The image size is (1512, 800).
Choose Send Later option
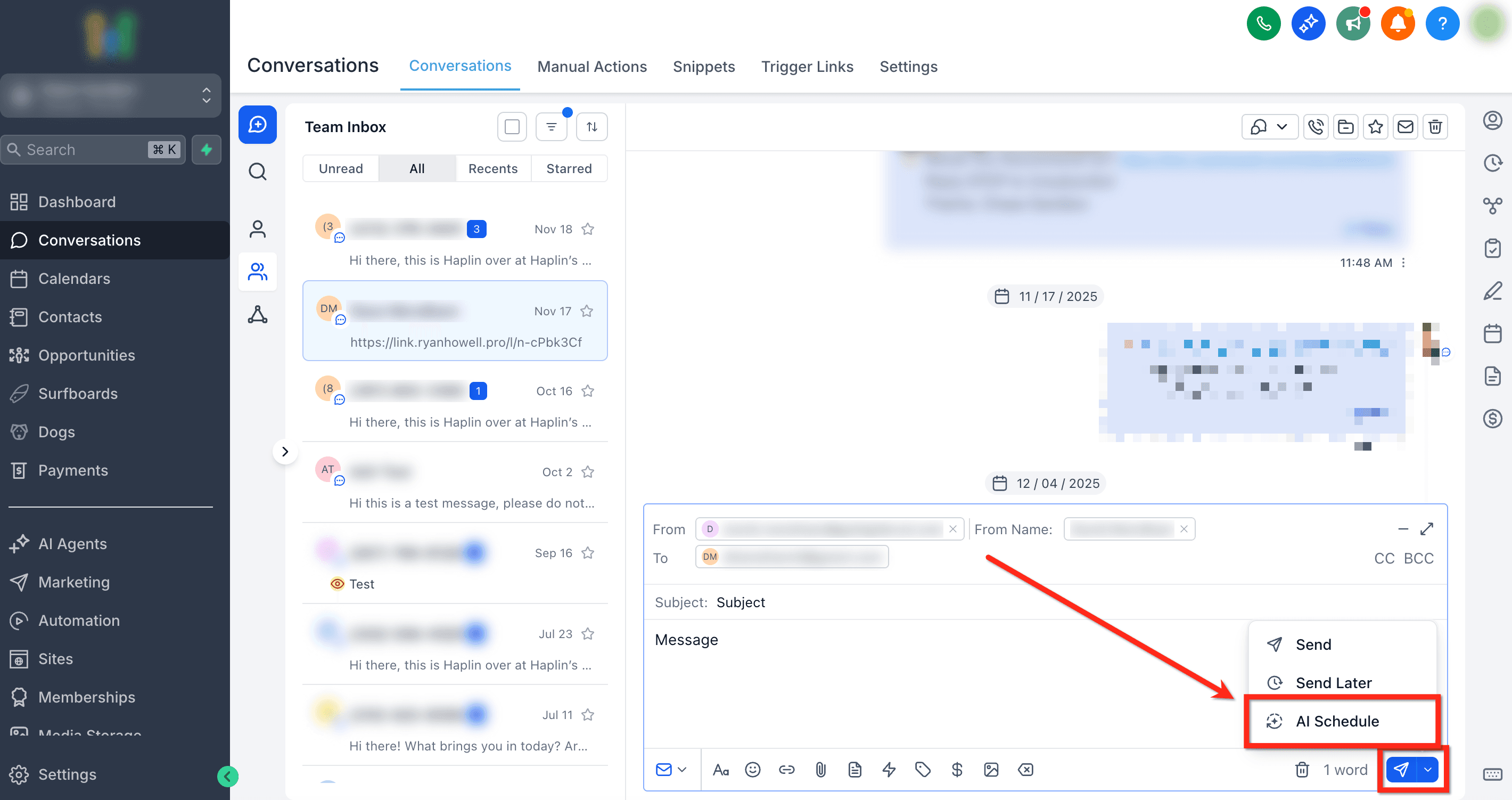(x=1333, y=683)
